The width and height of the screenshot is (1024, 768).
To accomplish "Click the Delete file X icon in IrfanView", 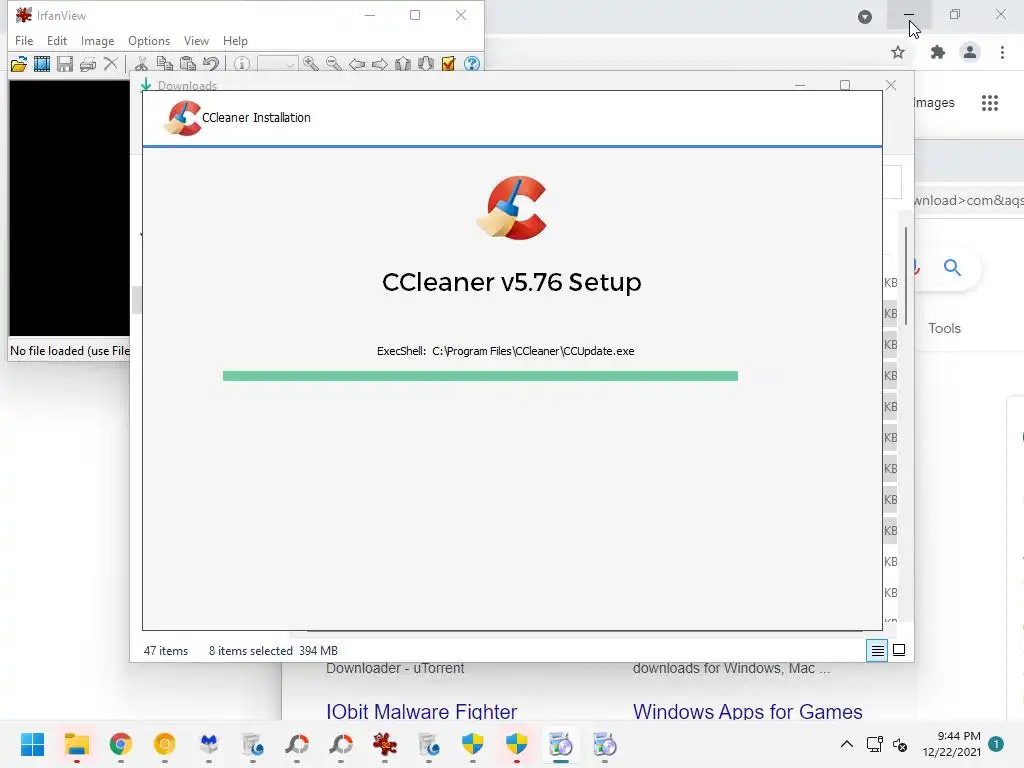I will [x=111, y=63].
